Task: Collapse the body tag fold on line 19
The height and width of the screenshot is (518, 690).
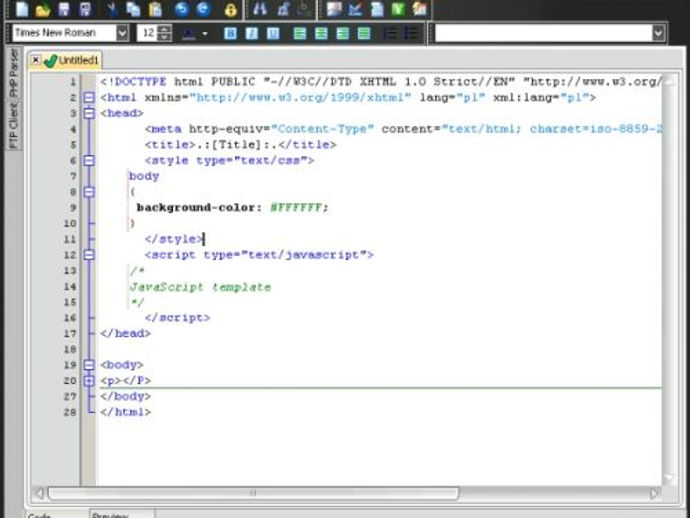Action: pyautogui.click(x=89, y=365)
